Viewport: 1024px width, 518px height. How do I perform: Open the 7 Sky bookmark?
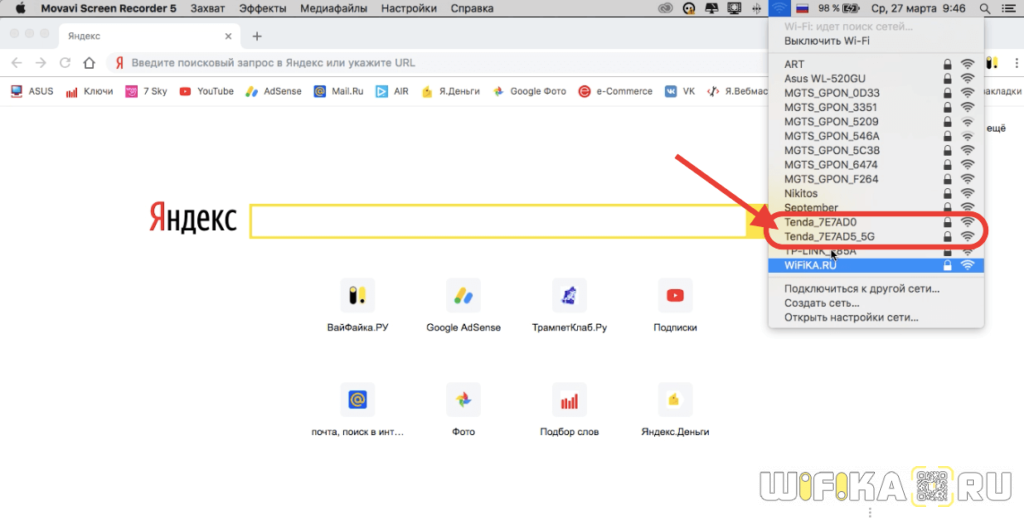click(146, 91)
